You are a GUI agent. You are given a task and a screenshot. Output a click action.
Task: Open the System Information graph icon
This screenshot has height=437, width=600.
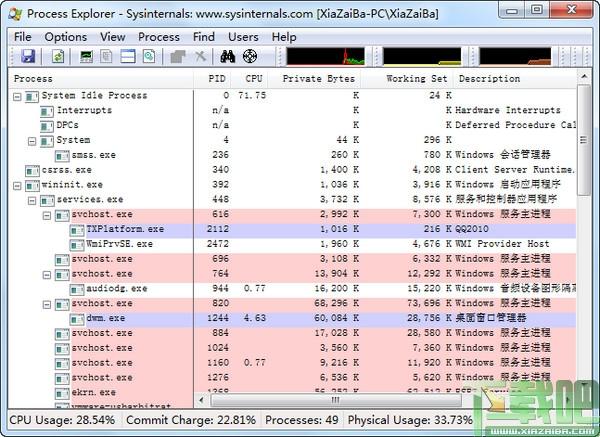pos(86,56)
